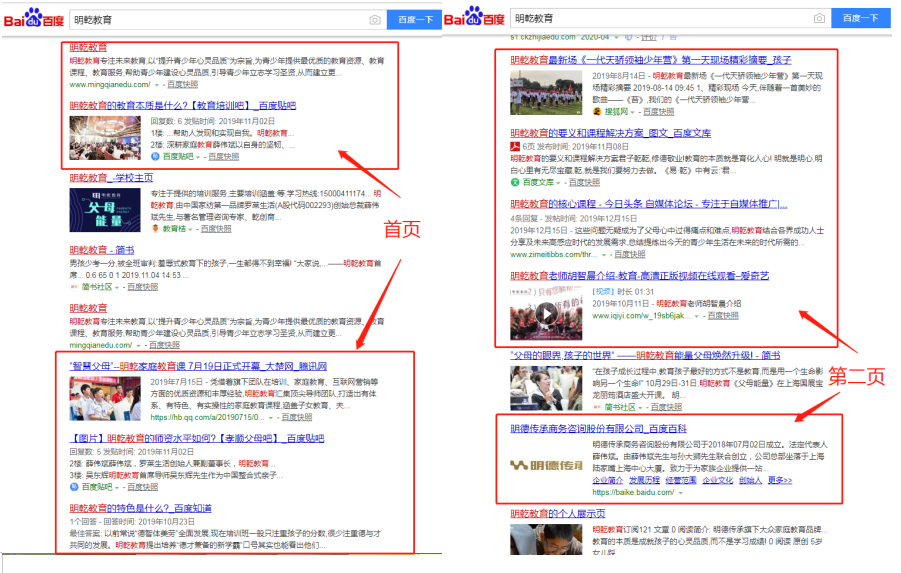
Task: Open the 明德传承 logo thumbnail
Action: pos(546,465)
